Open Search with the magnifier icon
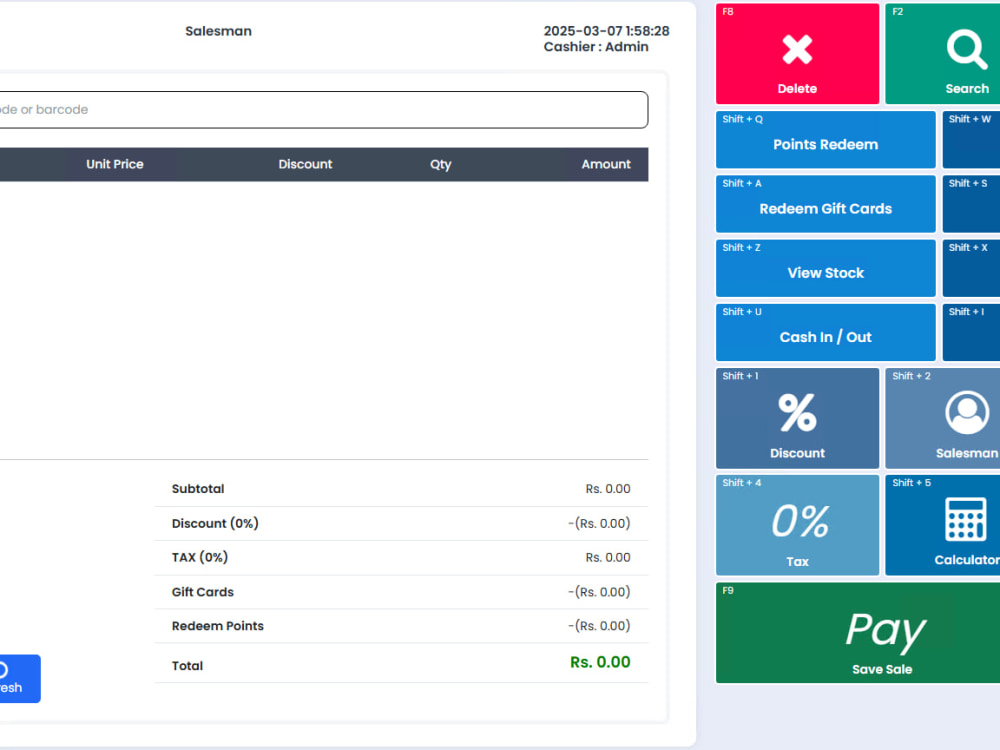Viewport: 1000px width, 750px height. (x=943, y=54)
